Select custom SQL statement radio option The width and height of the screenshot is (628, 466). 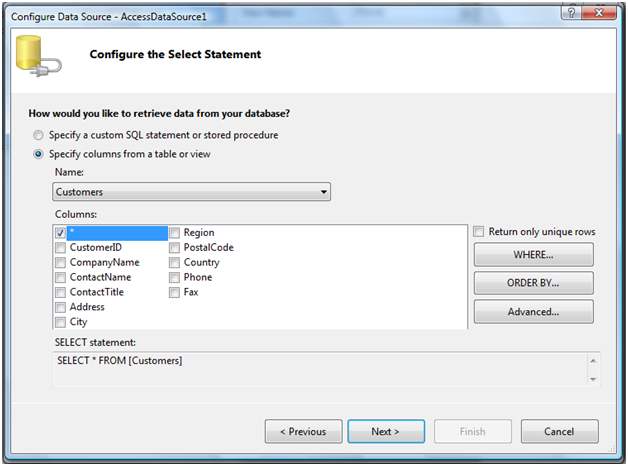click(38, 135)
